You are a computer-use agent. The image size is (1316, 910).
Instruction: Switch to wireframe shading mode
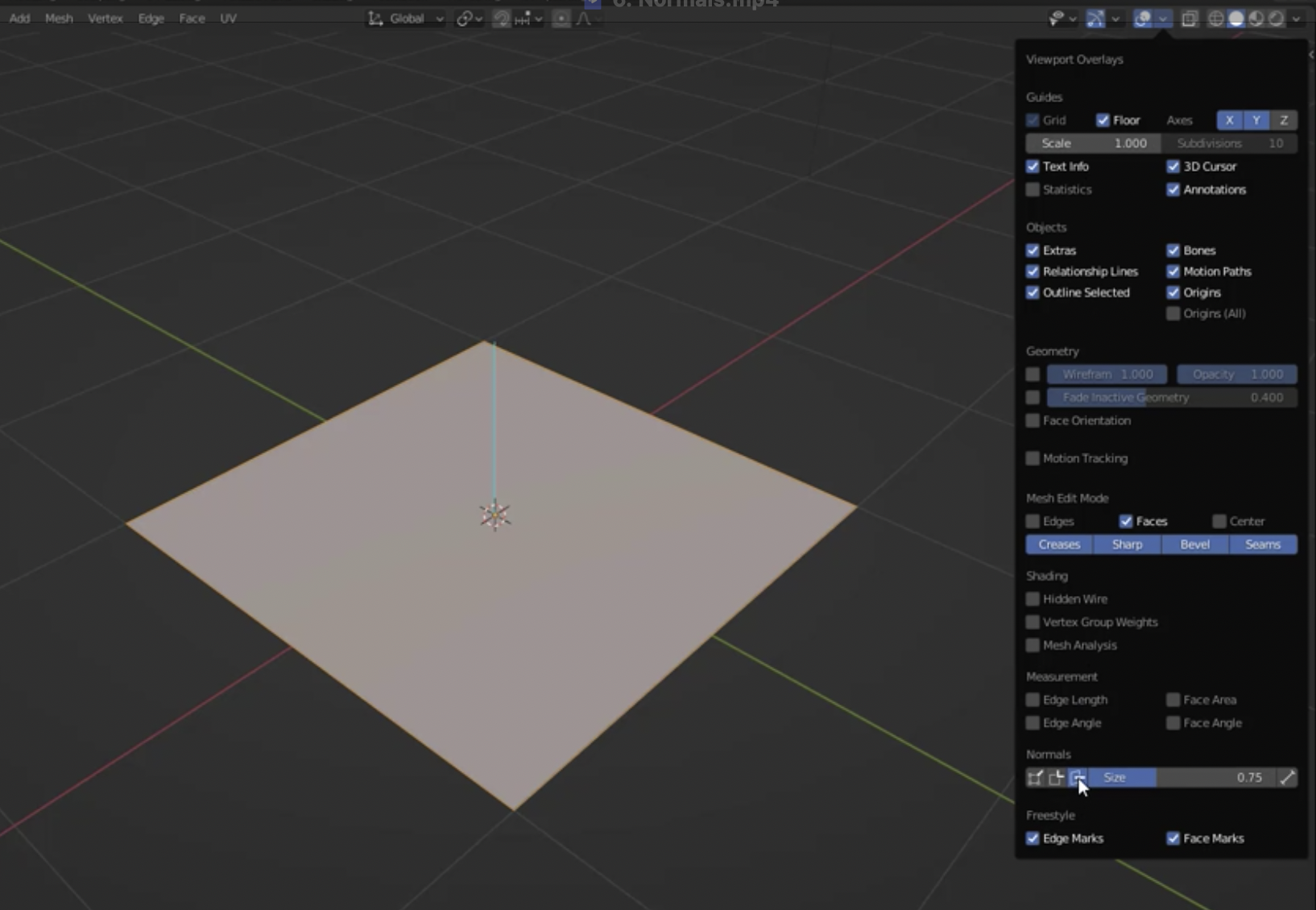(1216, 19)
